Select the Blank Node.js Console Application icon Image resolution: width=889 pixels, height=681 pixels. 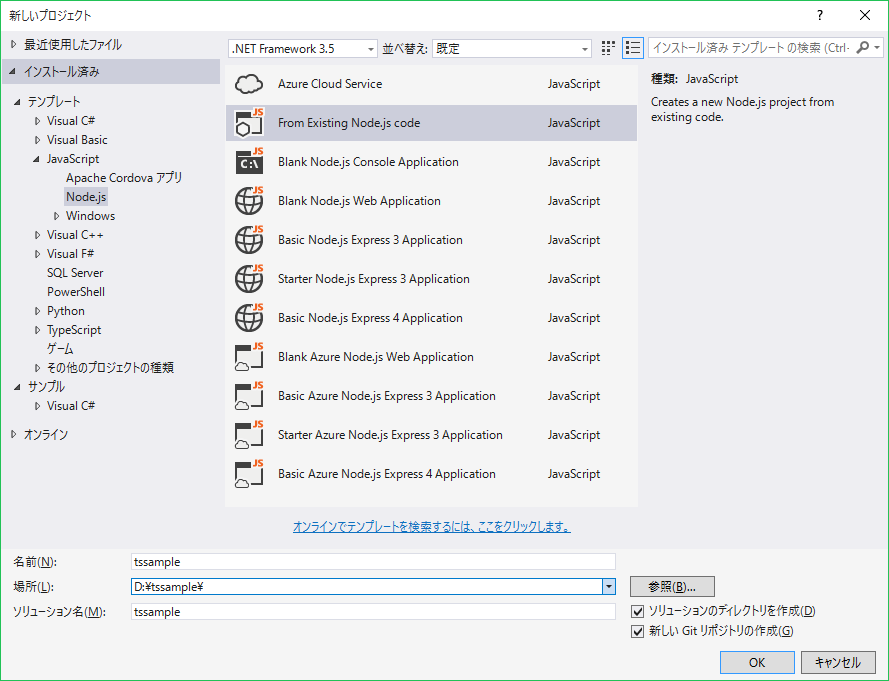coord(248,161)
